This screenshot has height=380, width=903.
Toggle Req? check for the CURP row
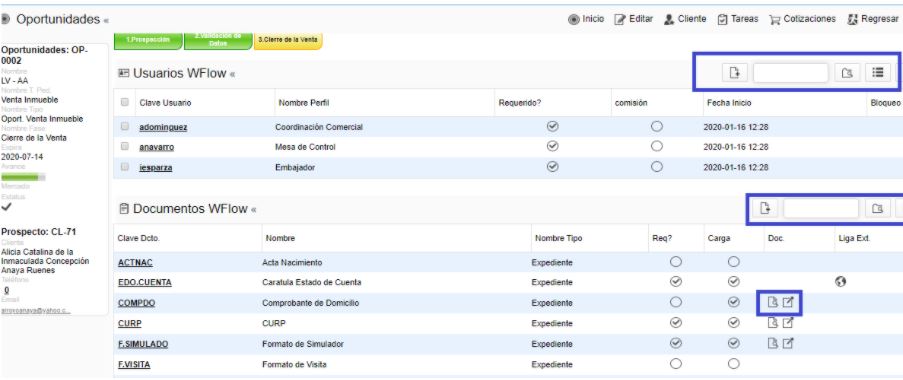click(676, 323)
